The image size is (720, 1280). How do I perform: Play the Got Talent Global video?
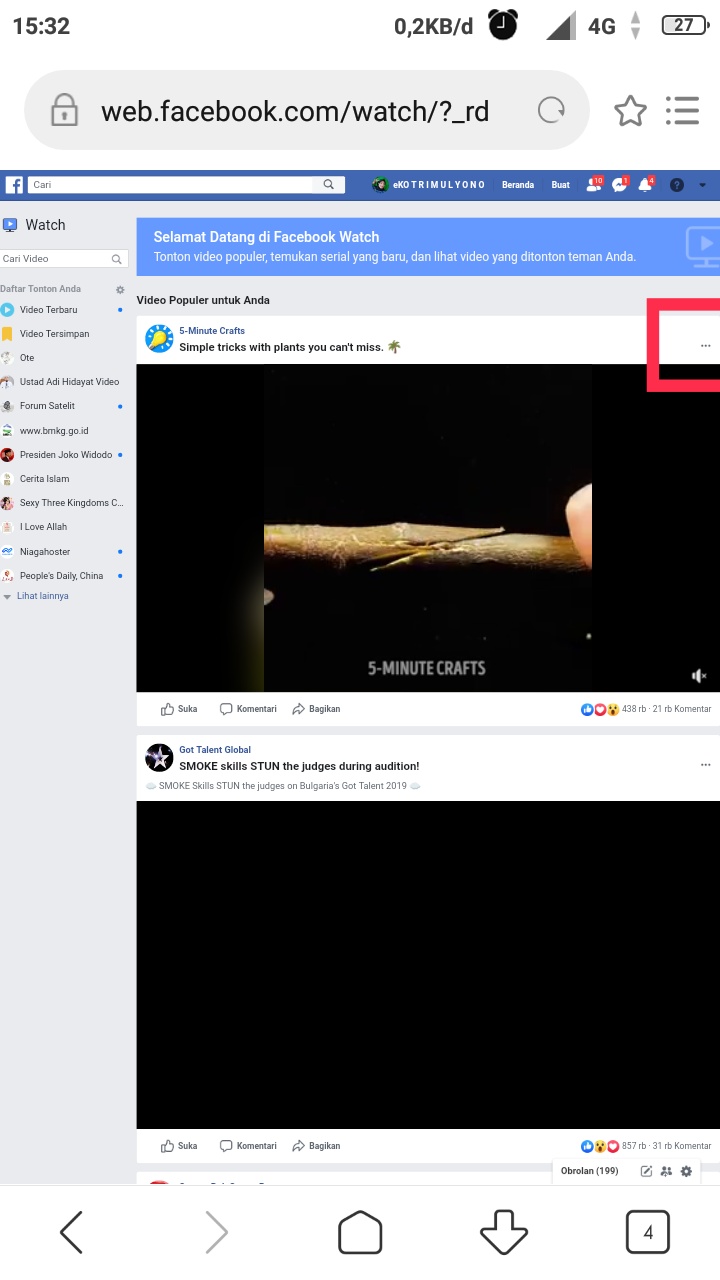(x=428, y=965)
